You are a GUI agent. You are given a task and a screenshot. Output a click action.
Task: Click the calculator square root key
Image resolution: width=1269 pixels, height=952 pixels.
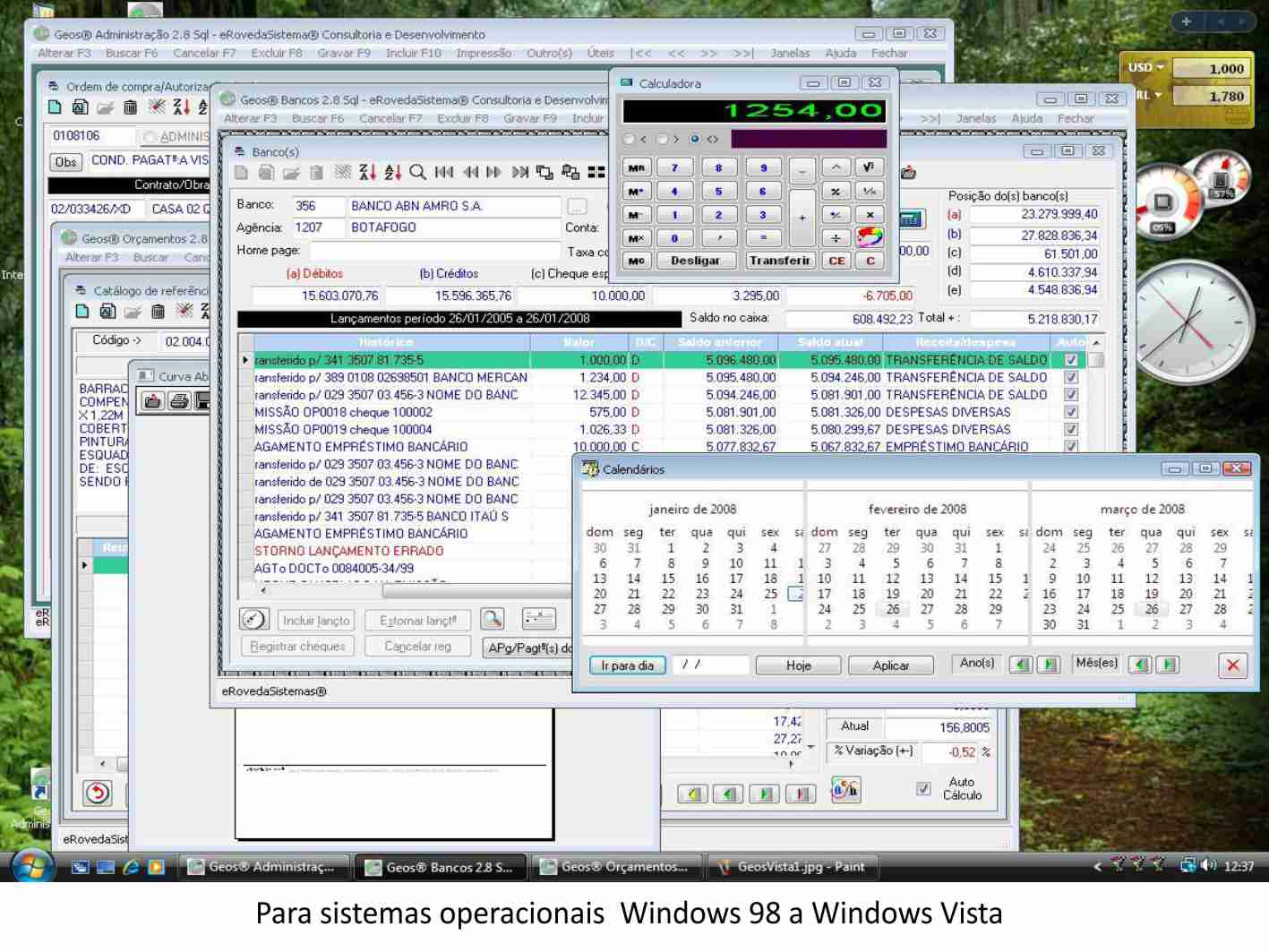click(x=870, y=167)
